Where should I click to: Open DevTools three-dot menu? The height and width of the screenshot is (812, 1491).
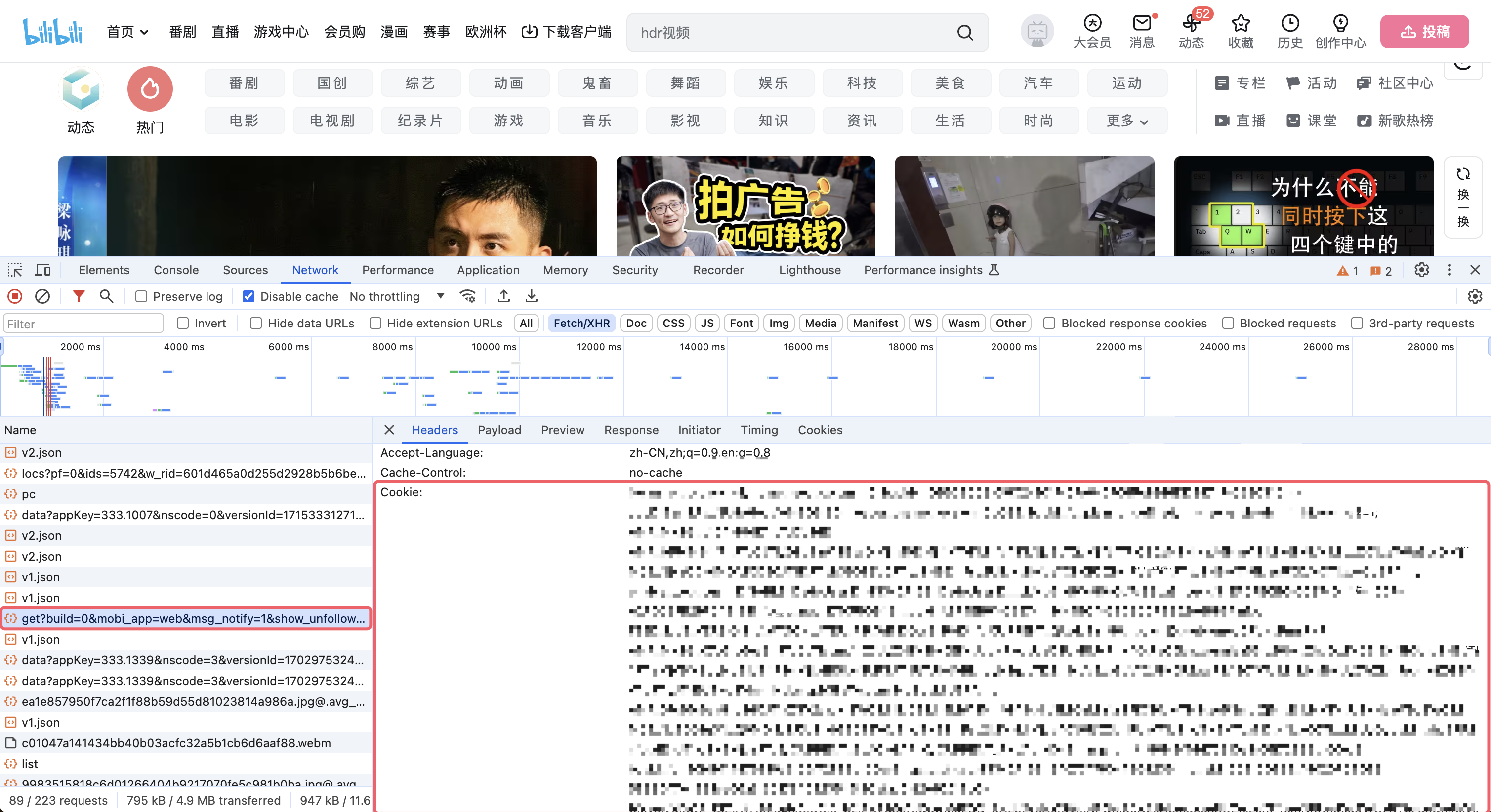tap(1449, 270)
